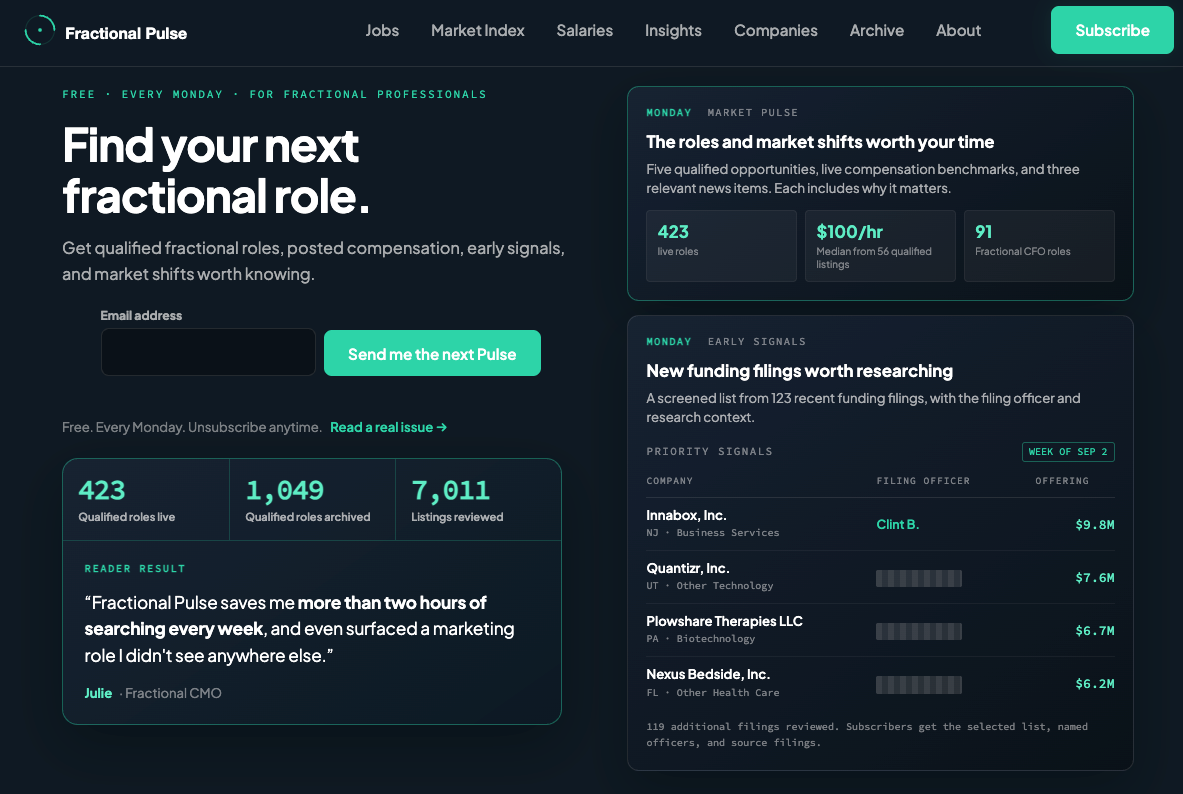Click the Fractional Pulse brand name
This screenshot has height=794, width=1183.
click(126, 33)
